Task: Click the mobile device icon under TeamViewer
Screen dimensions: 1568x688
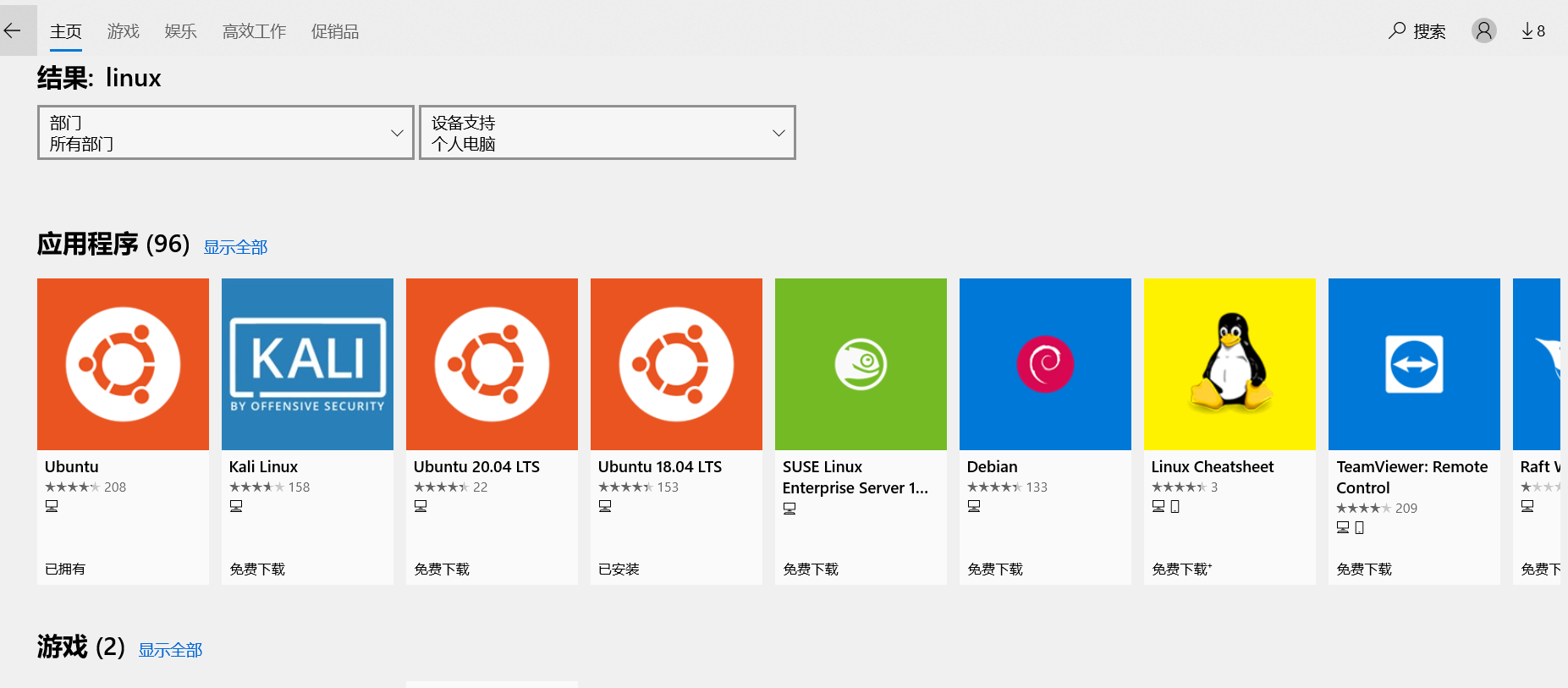Action: tap(1359, 527)
